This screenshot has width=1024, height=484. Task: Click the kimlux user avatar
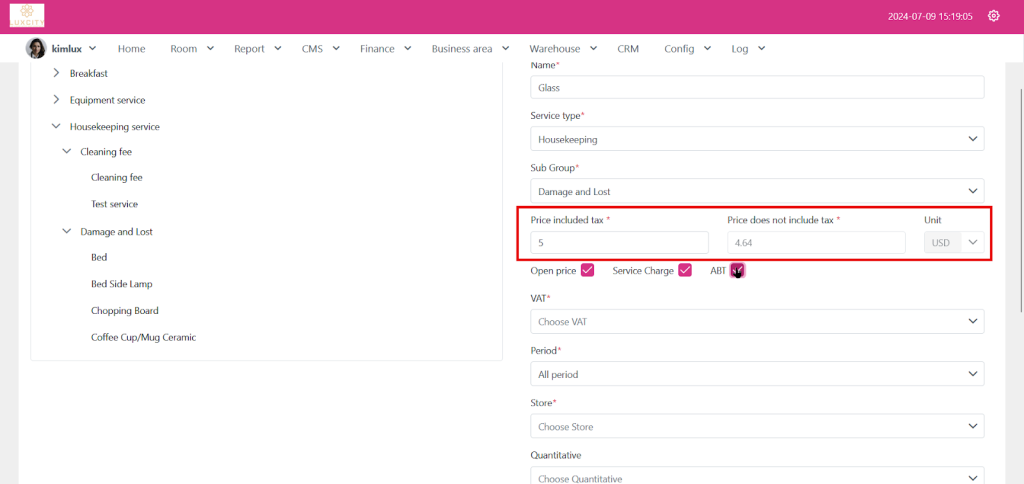(x=36, y=49)
